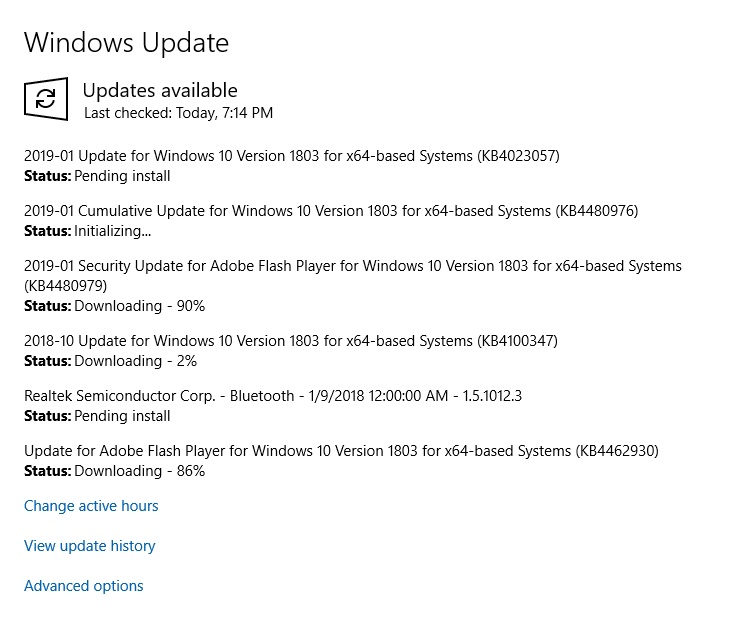Click the Initializing status text

click(113, 231)
